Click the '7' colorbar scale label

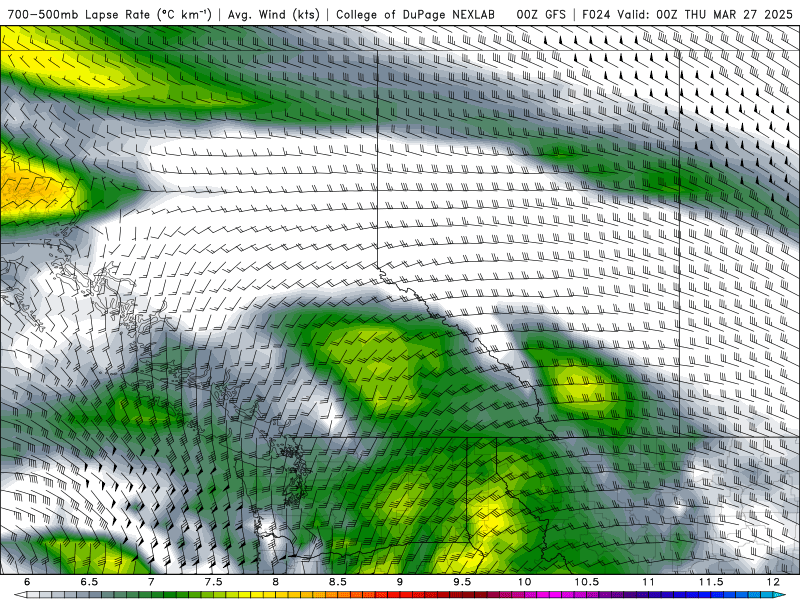(151, 582)
